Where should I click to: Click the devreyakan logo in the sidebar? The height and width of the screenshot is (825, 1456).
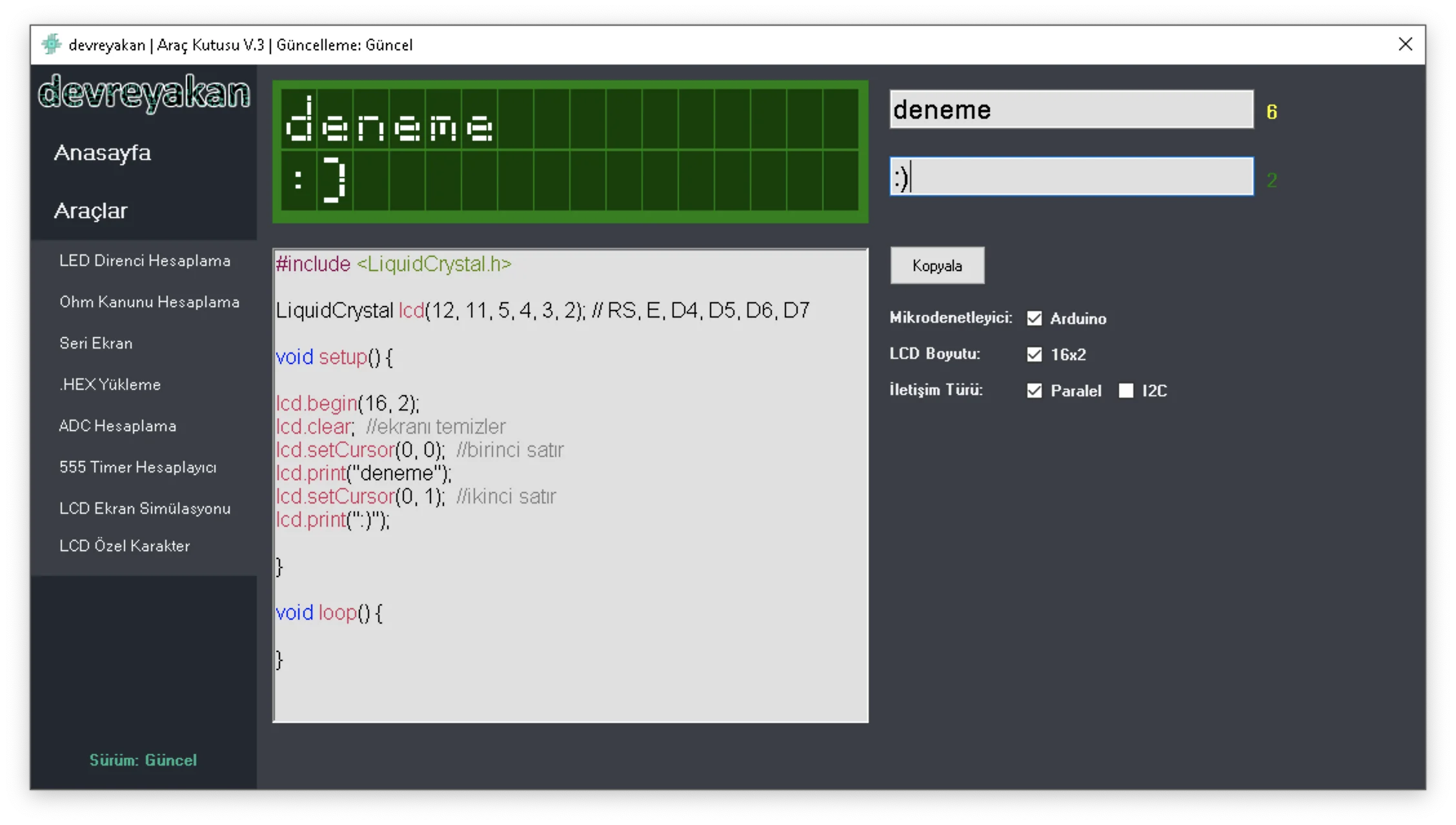[144, 93]
